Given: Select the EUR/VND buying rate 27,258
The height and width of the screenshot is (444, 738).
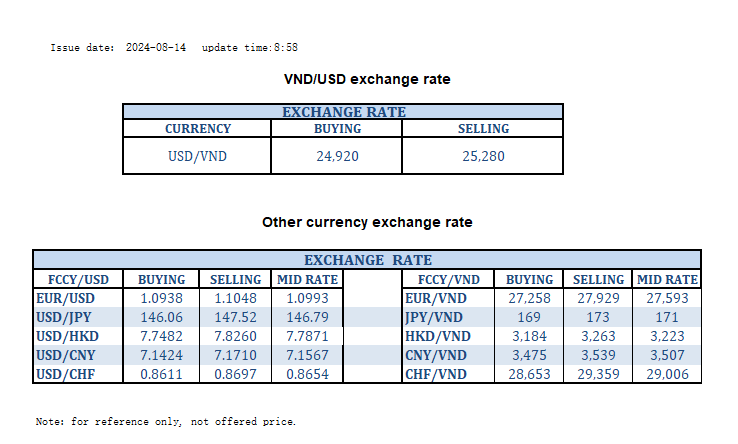Looking at the screenshot, I should (x=529, y=298).
